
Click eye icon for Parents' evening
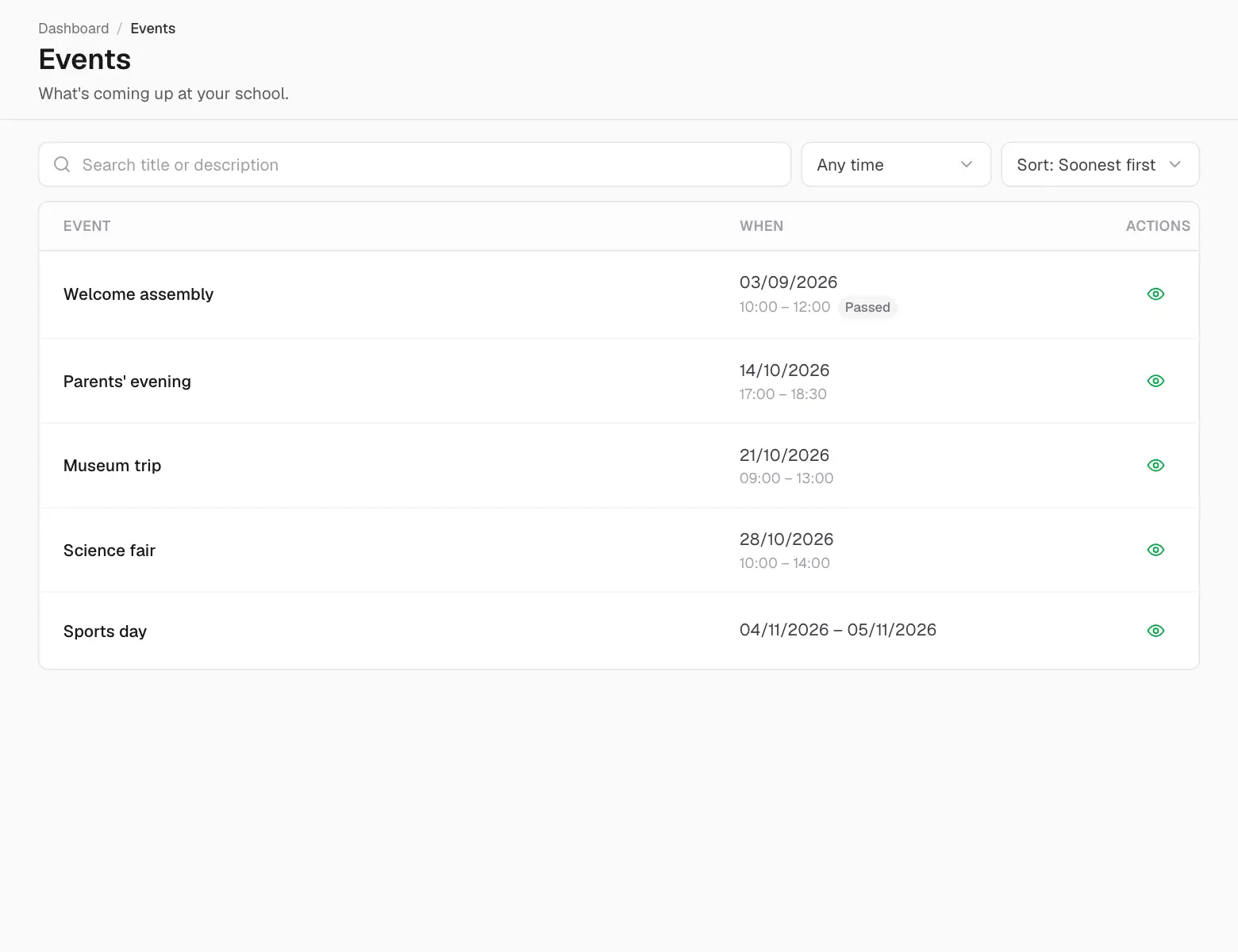pos(1155,381)
